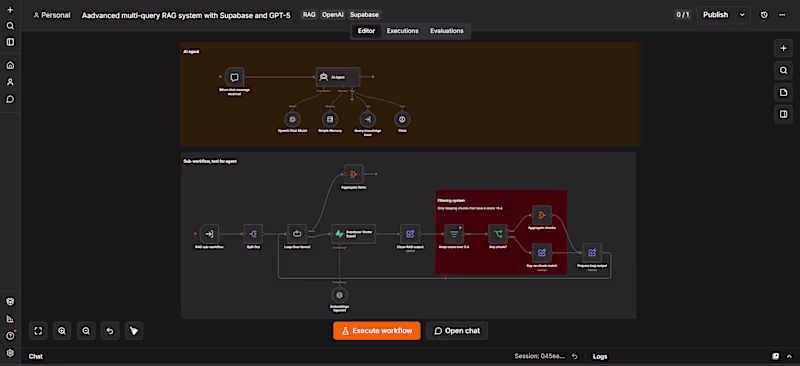Reset the chat session with arrow icon

(574, 356)
